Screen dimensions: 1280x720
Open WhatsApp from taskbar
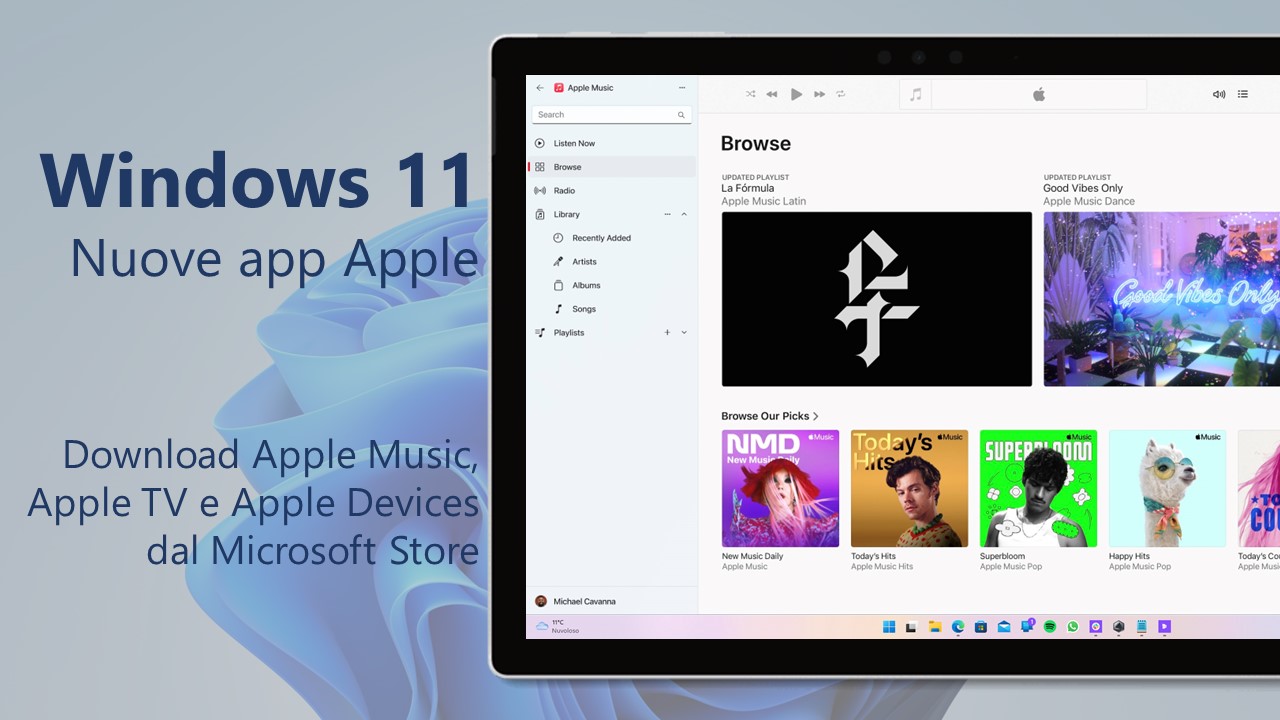click(x=1073, y=627)
